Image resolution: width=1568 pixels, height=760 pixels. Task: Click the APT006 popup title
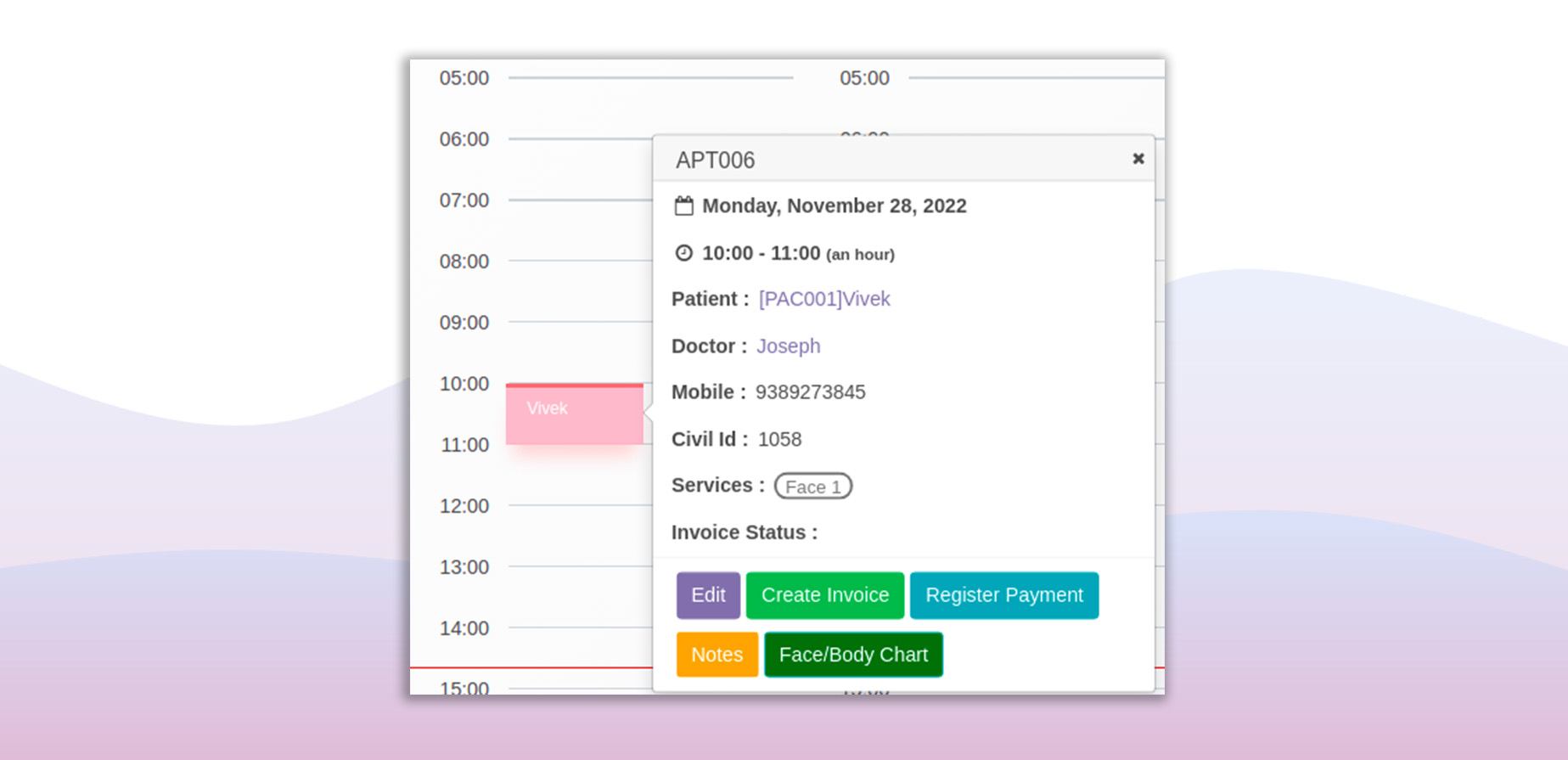(715, 160)
